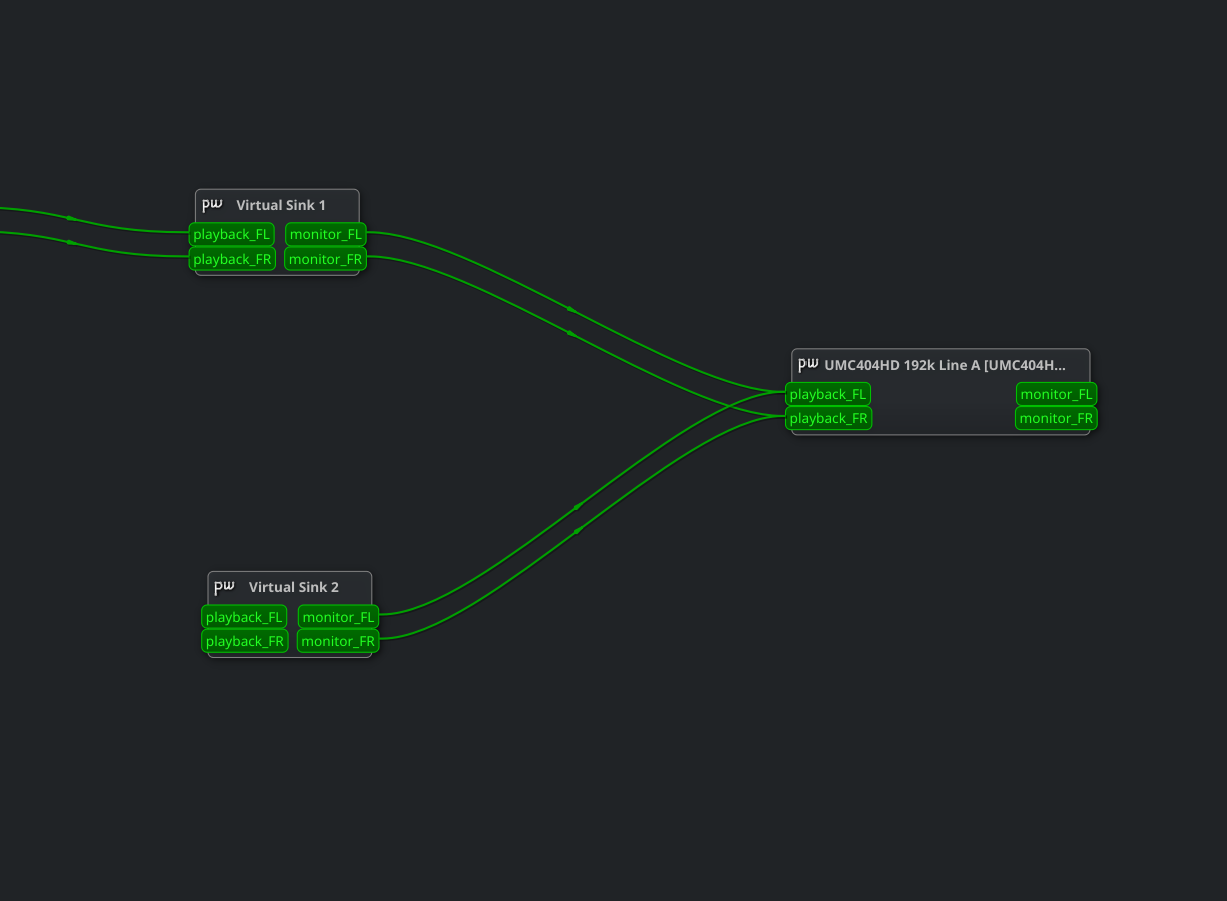The height and width of the screenshot is (901, 1227).
Task: Click monitor_FL port on Virtual Sink 2
Action: click(x=339, y=617)
